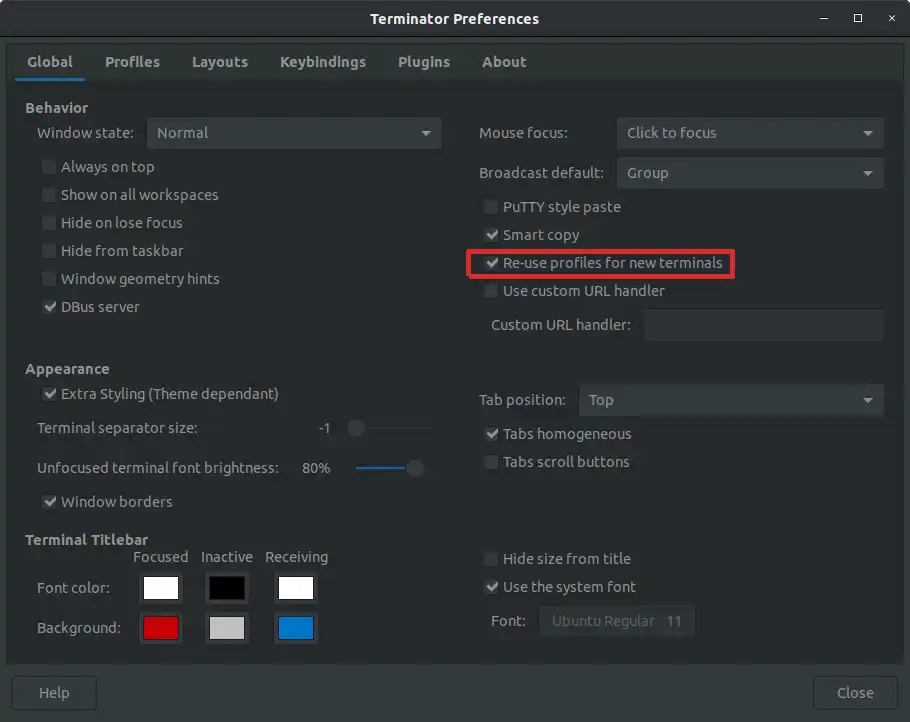
Task: Click the Close button at bottom
Action: [855, 693]
